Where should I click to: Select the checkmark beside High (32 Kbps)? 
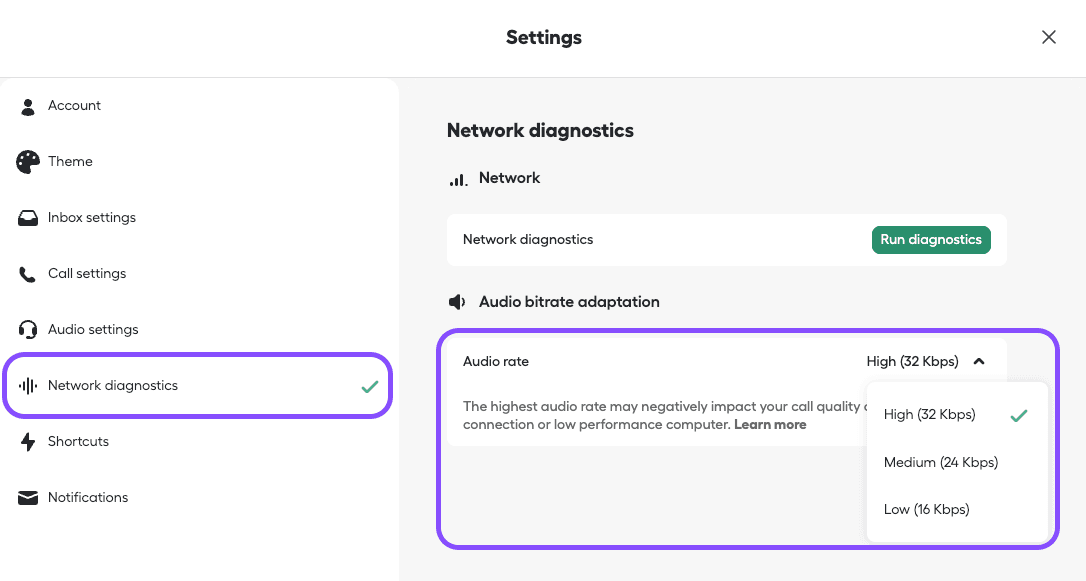click(x=1019, y=414)
